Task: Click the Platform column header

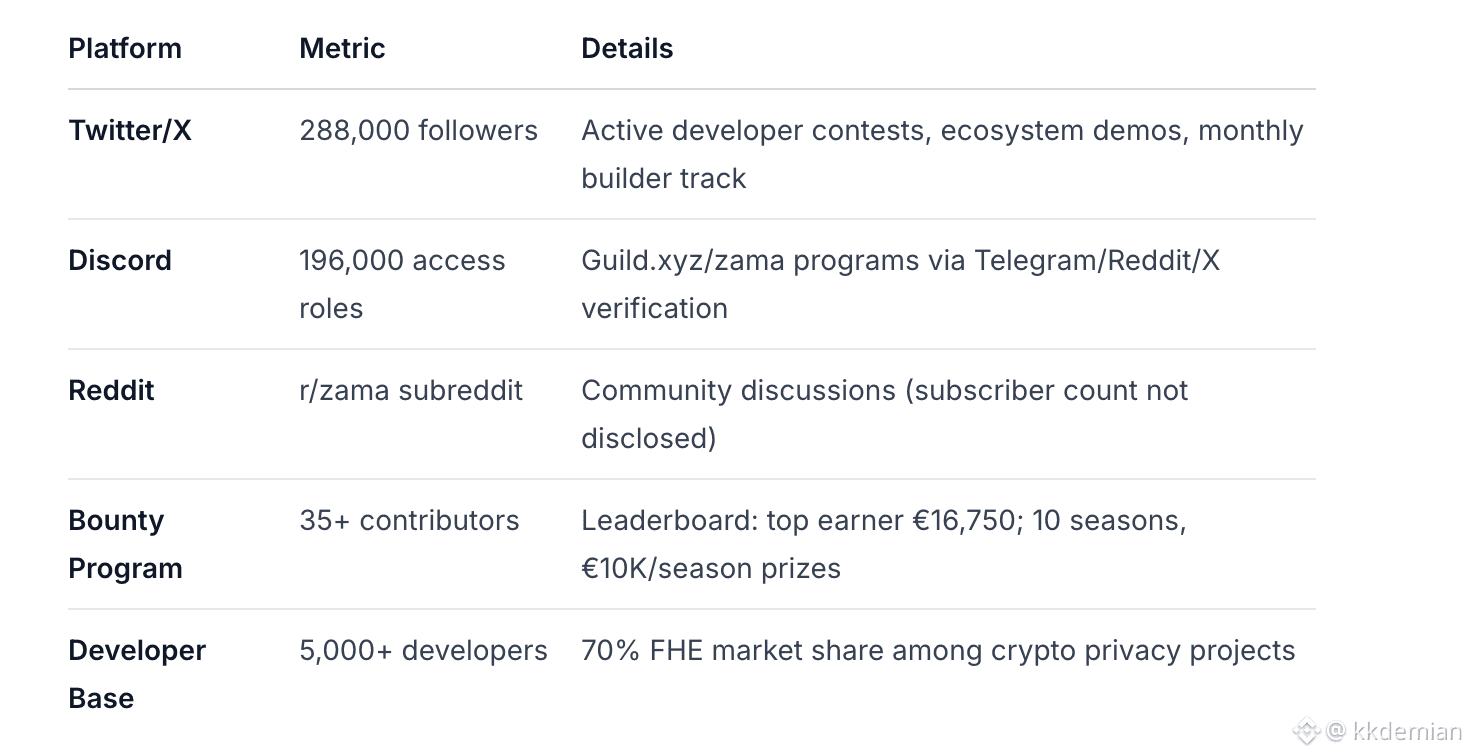Action: pos(125,48)
